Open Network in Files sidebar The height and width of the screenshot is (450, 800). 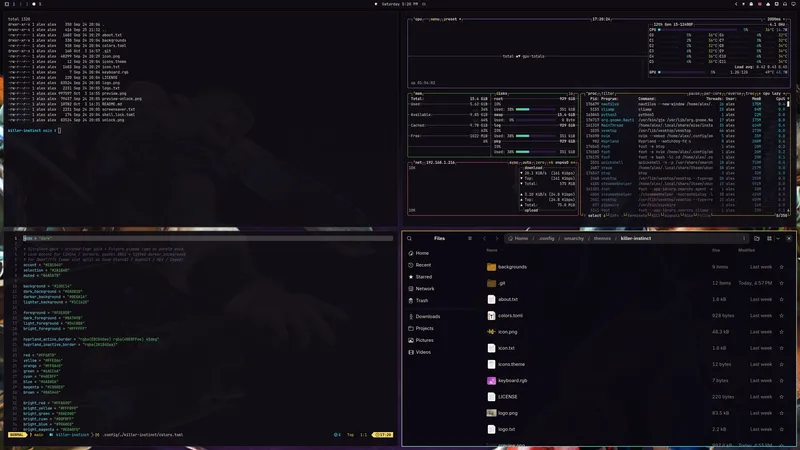point(421,289)
